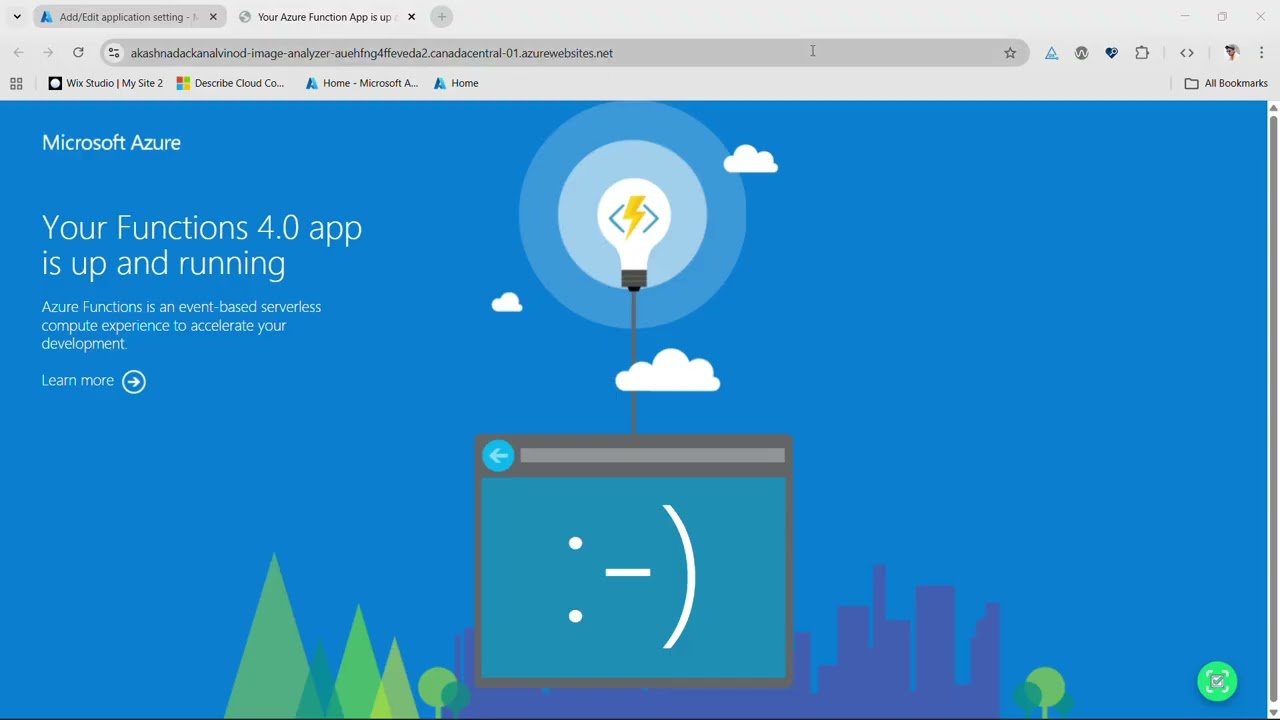The image size is (1280, 720).
Task: Go back with browser back arrow
Action: point(19,52)
